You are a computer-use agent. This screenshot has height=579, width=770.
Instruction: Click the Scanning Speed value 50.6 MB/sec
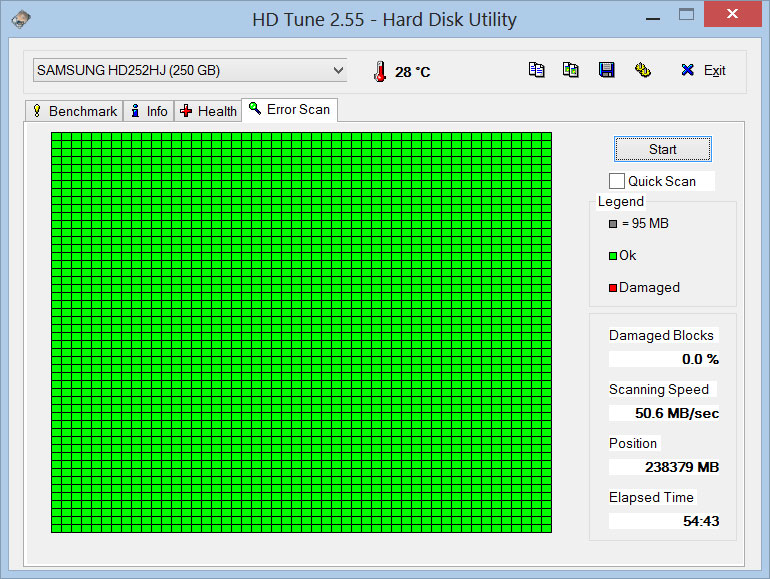[x=664, y=413]
